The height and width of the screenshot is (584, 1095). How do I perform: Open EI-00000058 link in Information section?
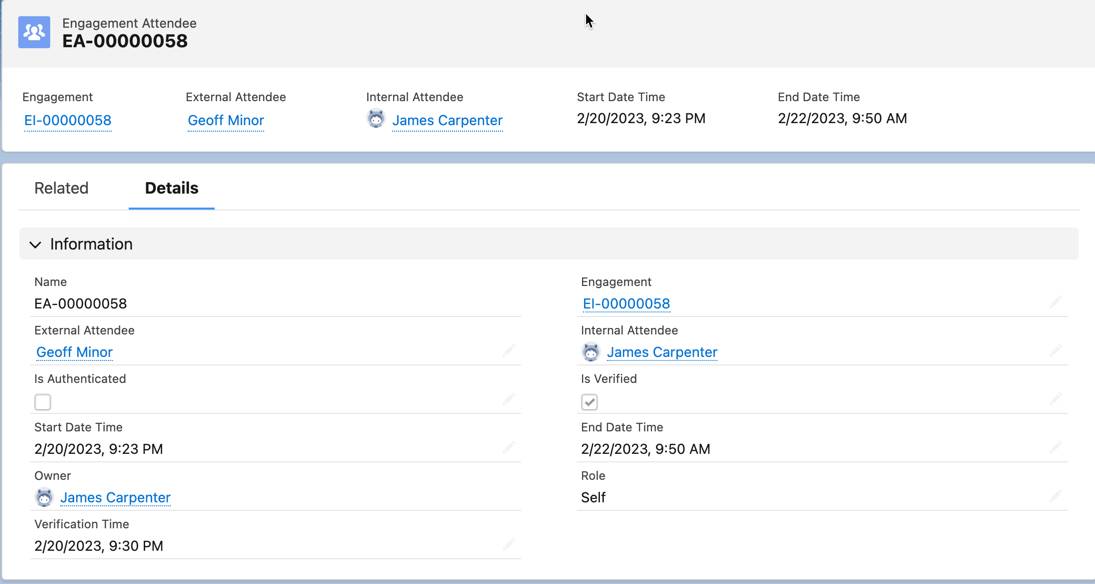tap(626, 304)
